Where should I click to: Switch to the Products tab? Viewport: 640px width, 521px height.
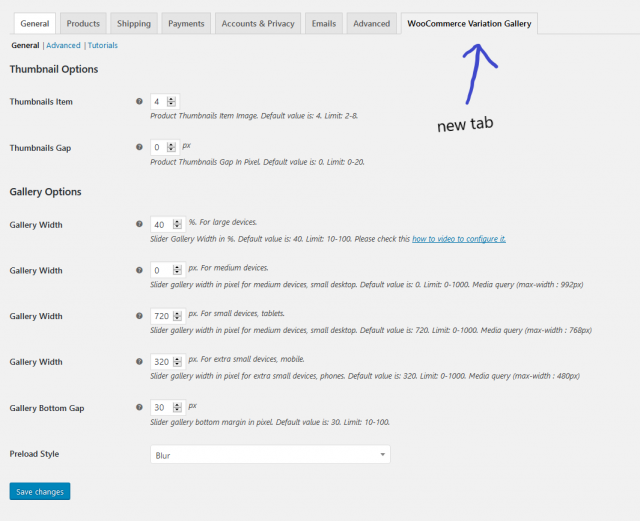(83, 23)
